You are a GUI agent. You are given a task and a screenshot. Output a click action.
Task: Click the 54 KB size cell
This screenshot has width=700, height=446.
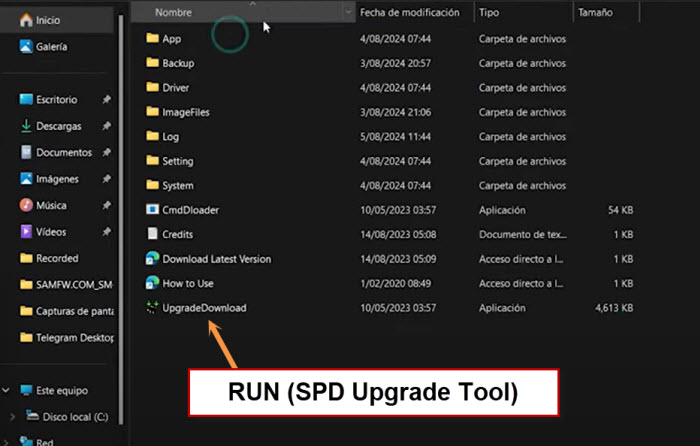[621, 210]
